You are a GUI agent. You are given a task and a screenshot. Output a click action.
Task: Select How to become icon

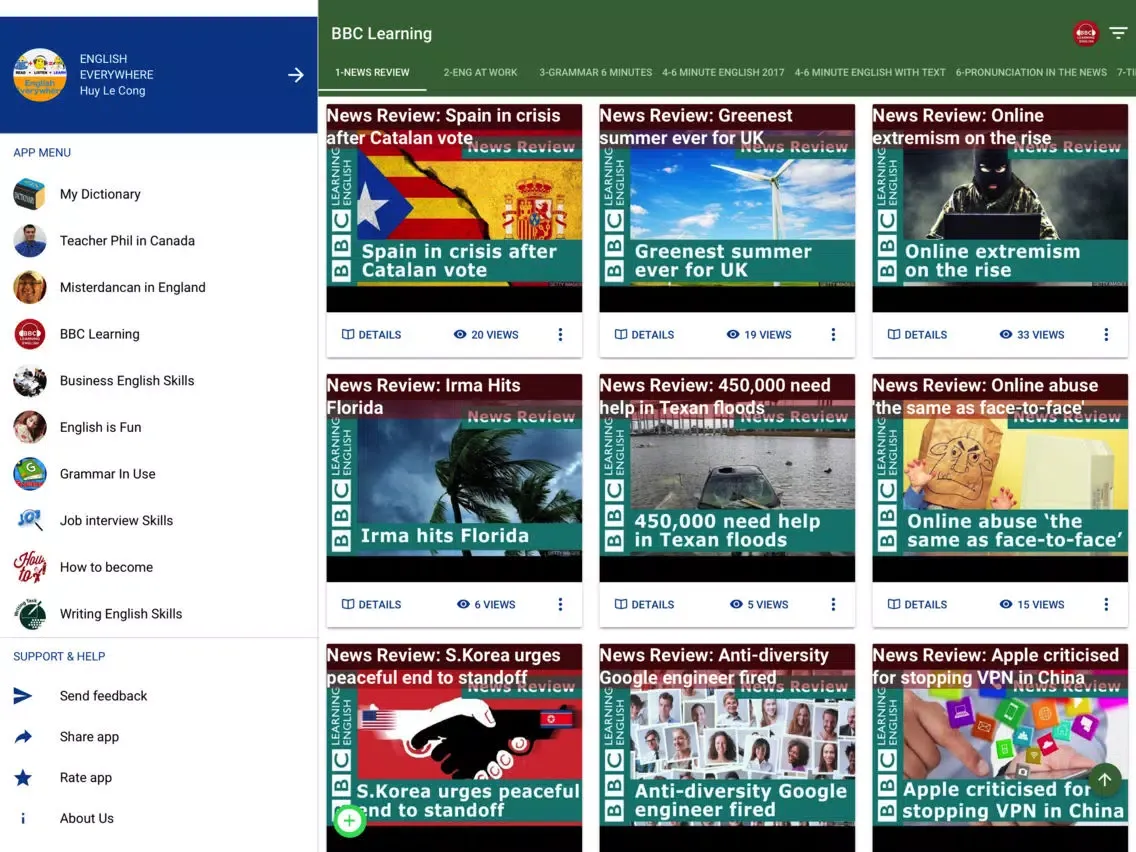(30, 567)
